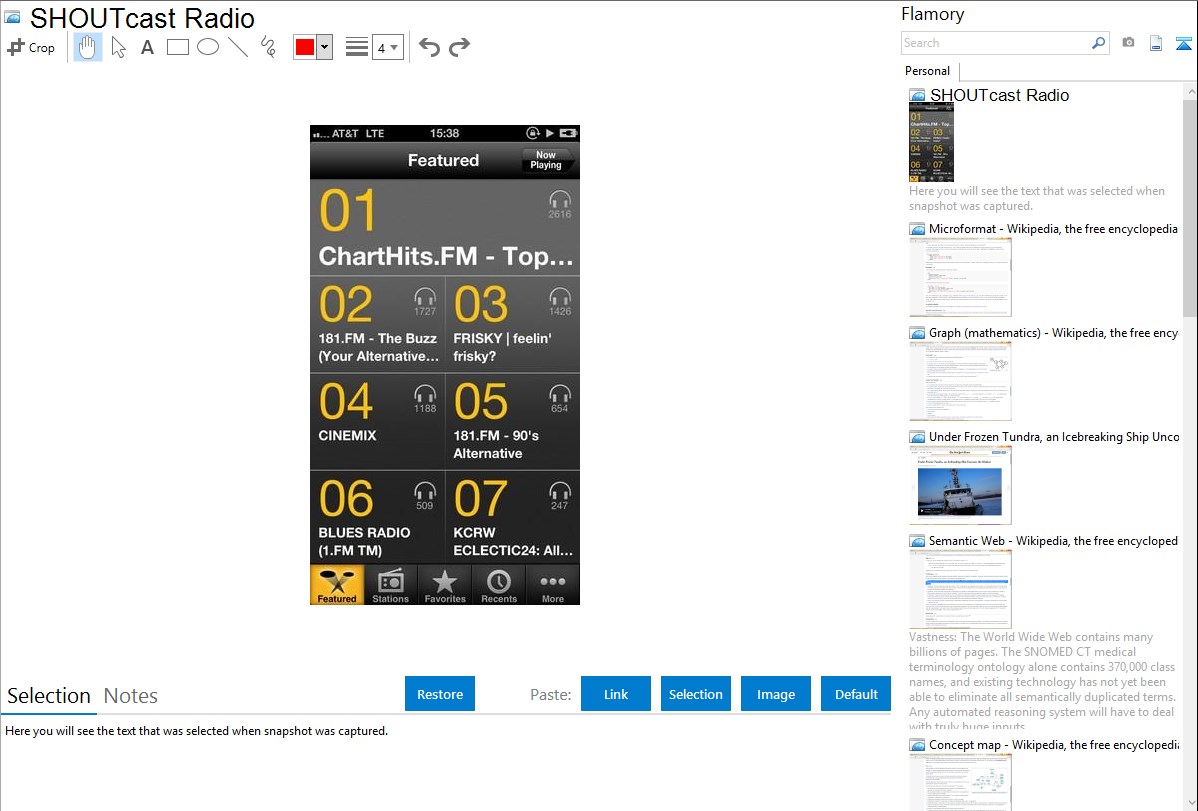Select station 01 ChartHits.FM
The image size is (1198, 811).
pos(445,228)
